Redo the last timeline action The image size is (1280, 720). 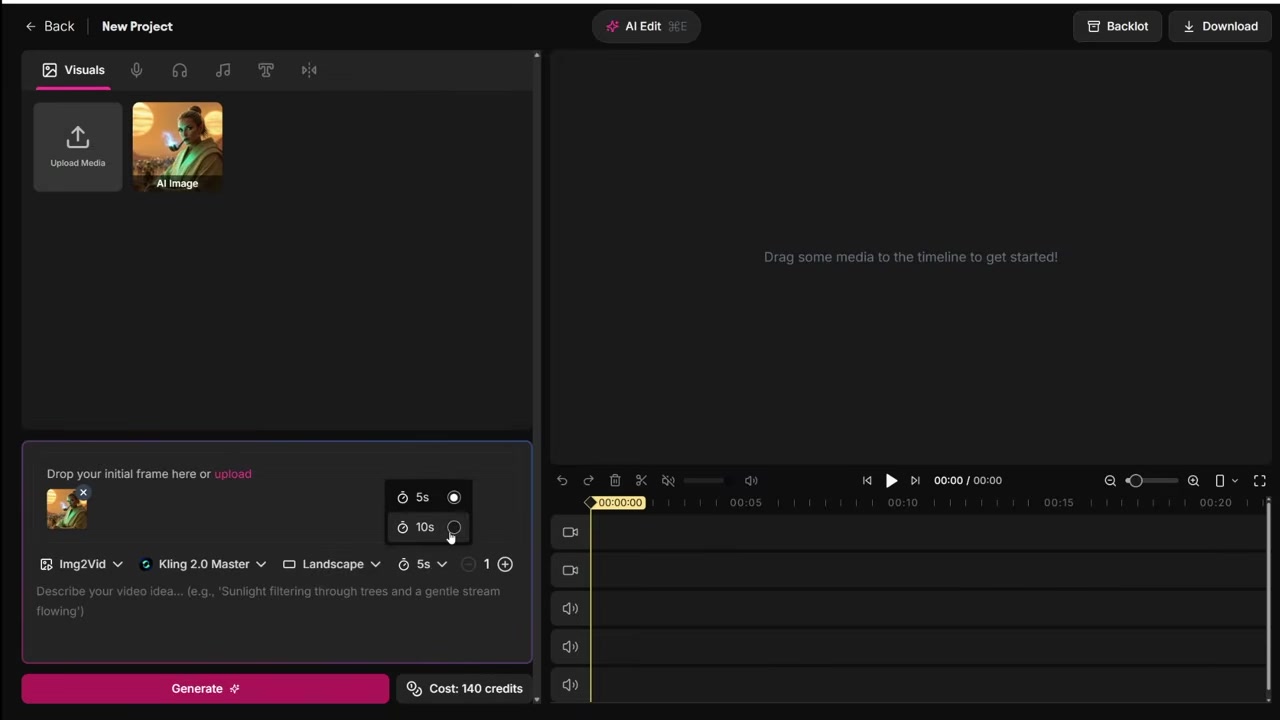(x=588, y=481)
